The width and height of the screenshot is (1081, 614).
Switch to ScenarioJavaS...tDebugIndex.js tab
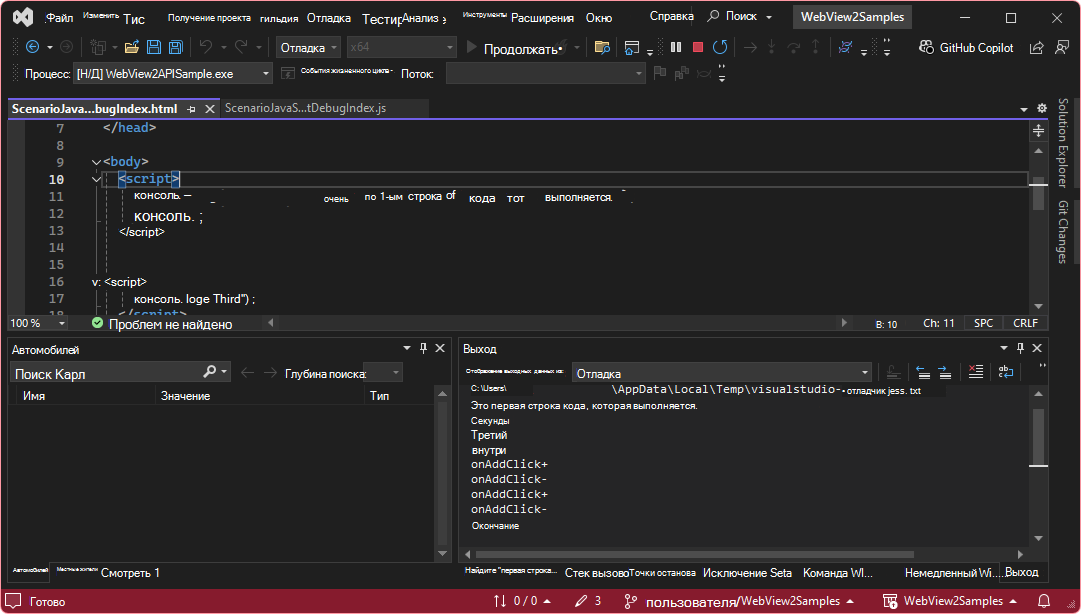[x=305, y=108]
